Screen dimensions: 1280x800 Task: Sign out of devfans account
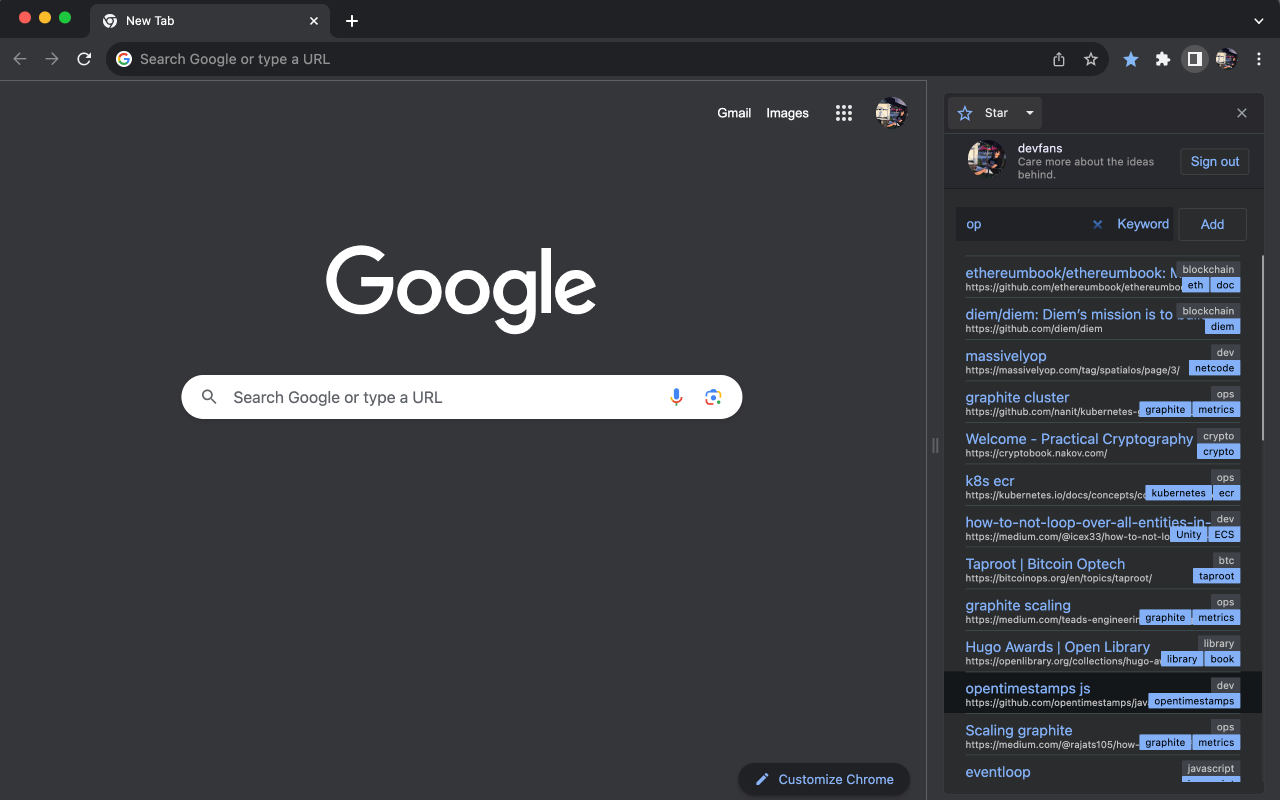pos(1215,161)
